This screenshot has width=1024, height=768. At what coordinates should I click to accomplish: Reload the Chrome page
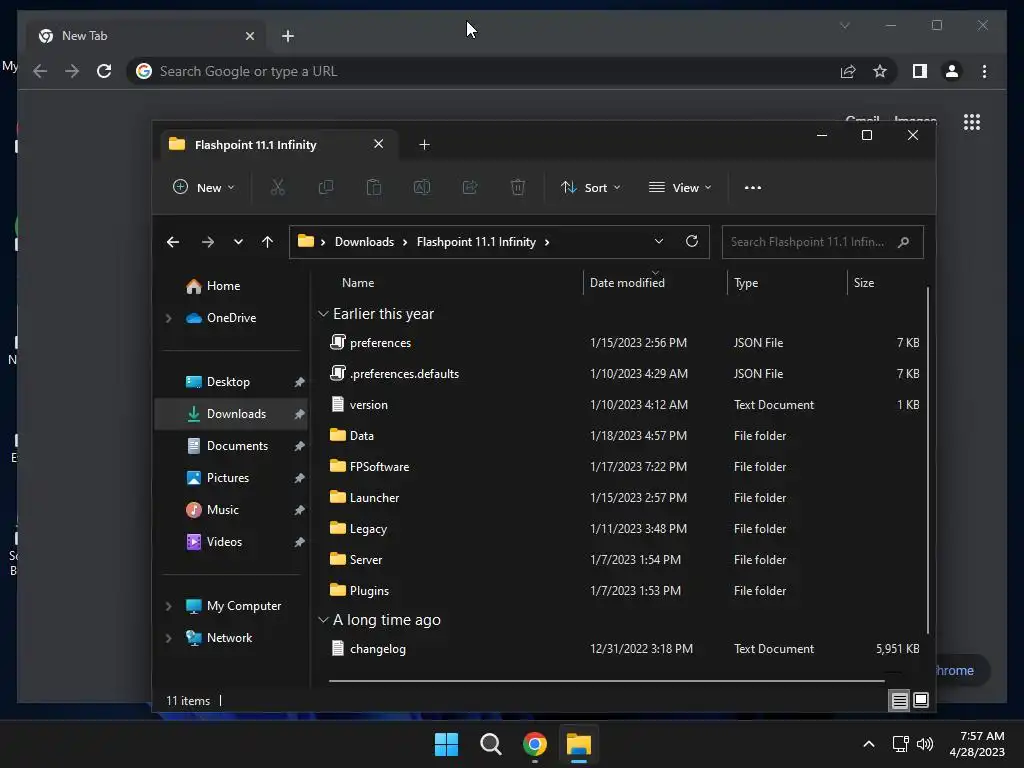pyautogui.click(x=104, y=71)
